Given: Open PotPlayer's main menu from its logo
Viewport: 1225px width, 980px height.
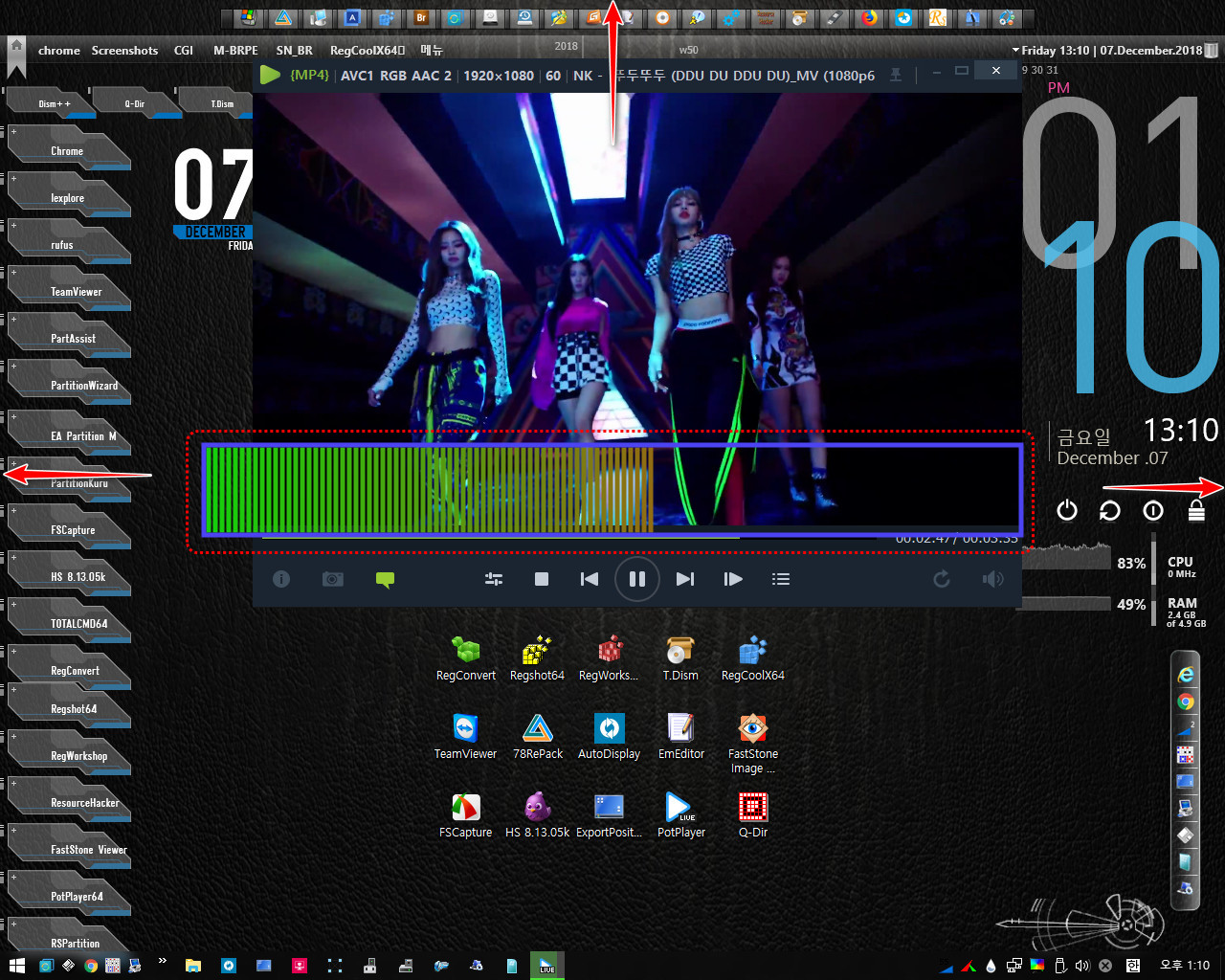Looking at the screenshot, I should pyautogui.click(x=270, y=75).
